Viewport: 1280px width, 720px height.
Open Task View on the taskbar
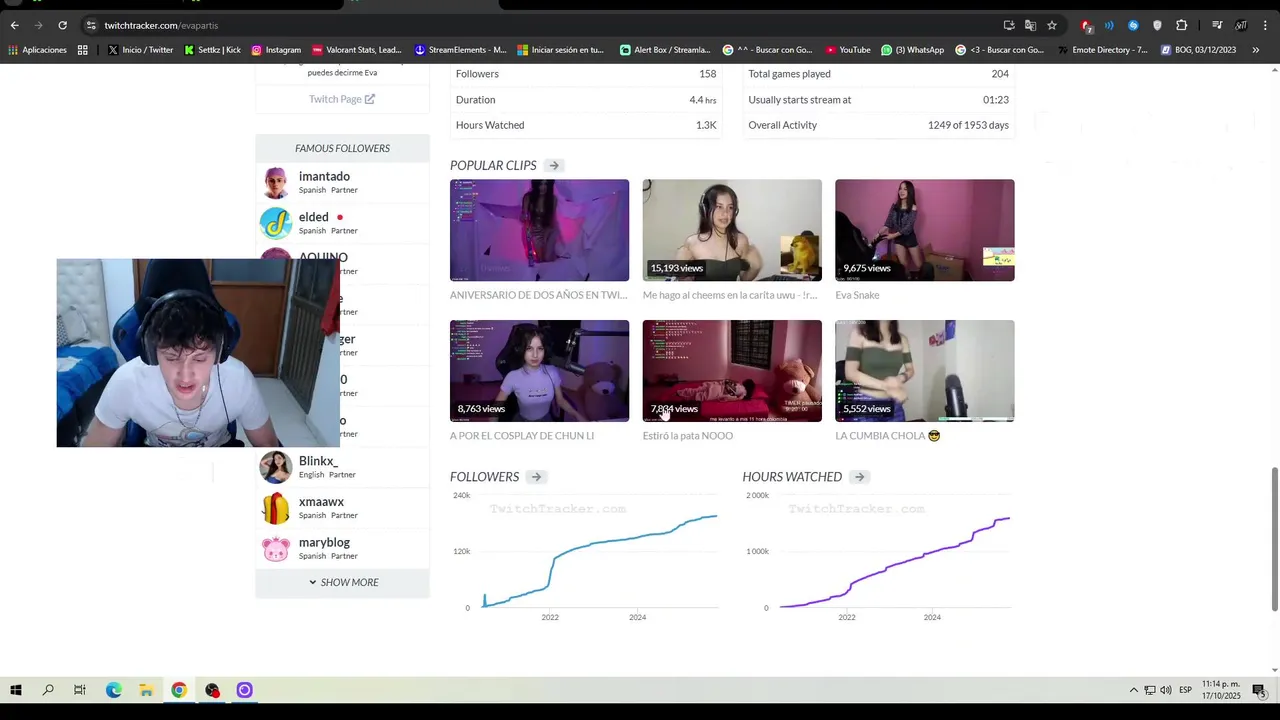pyautogui.click(x=80, y=690)
